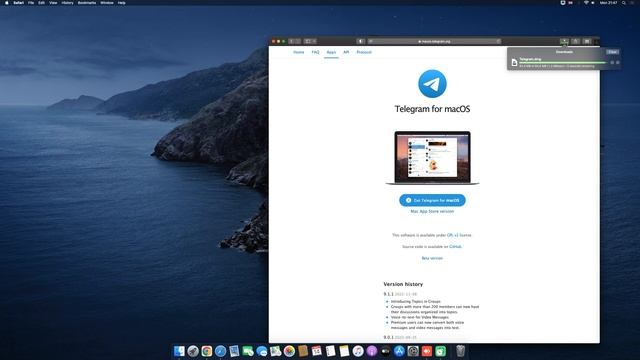Viewport: 640px width, 360px height.
Task: Open Finder from the dock
Action: tap(179, 351)
